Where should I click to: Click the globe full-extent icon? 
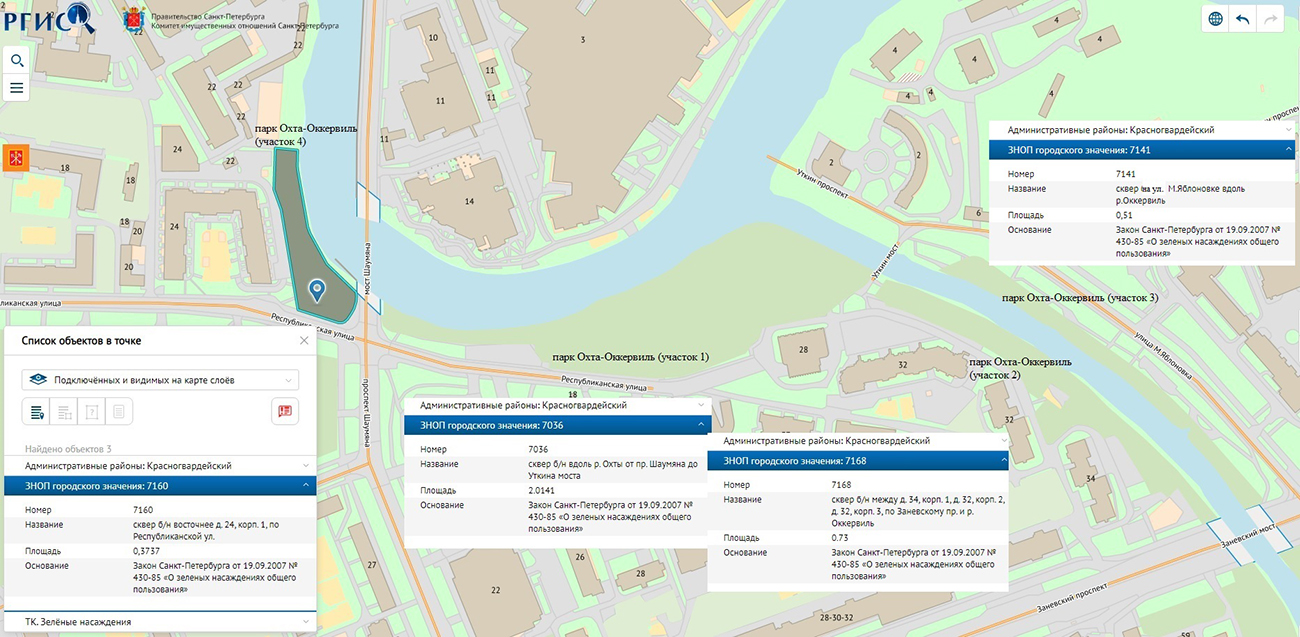pyautogui.click(x=1216, y=19)
